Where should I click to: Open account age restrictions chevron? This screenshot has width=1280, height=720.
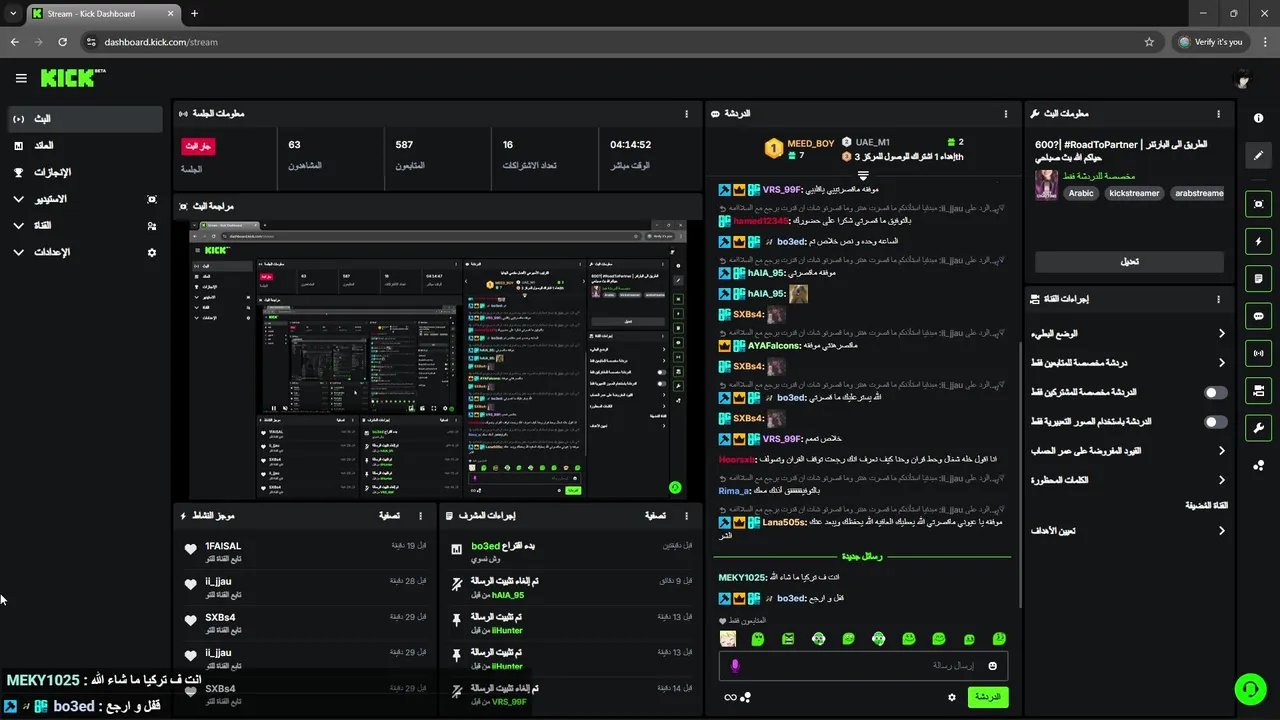pos(1221,451)
